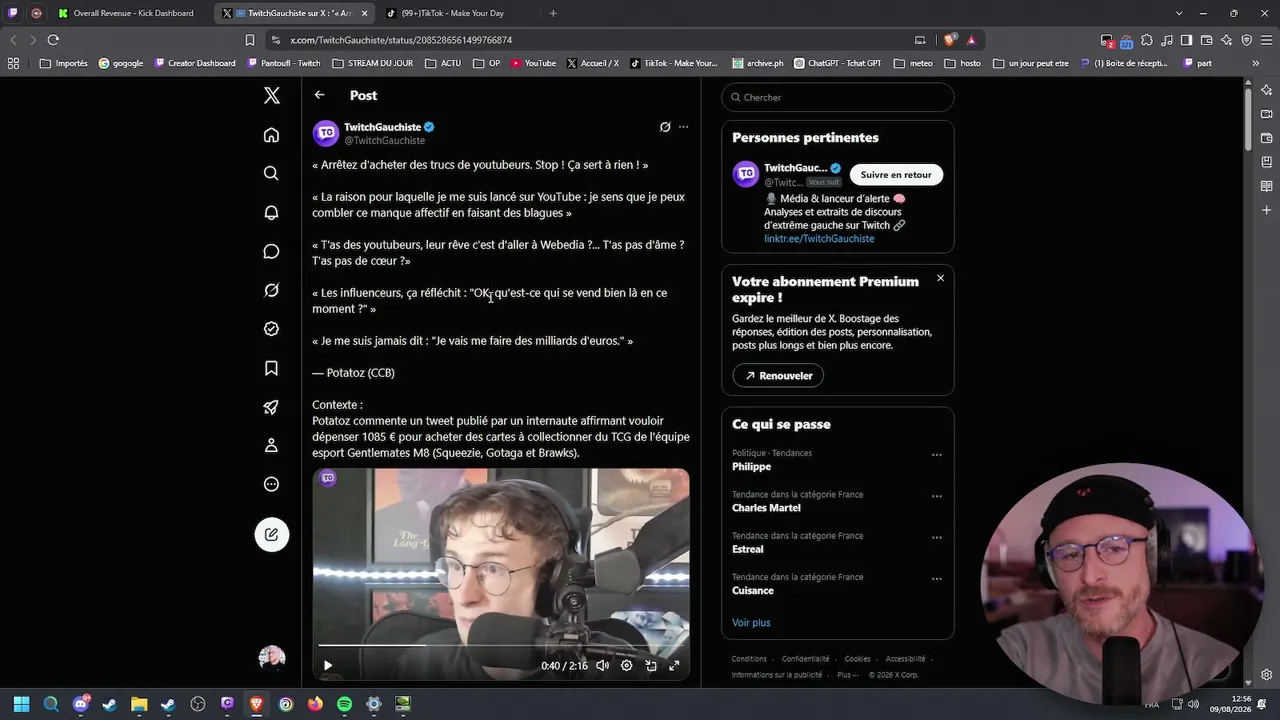Reload the current page

53,40
